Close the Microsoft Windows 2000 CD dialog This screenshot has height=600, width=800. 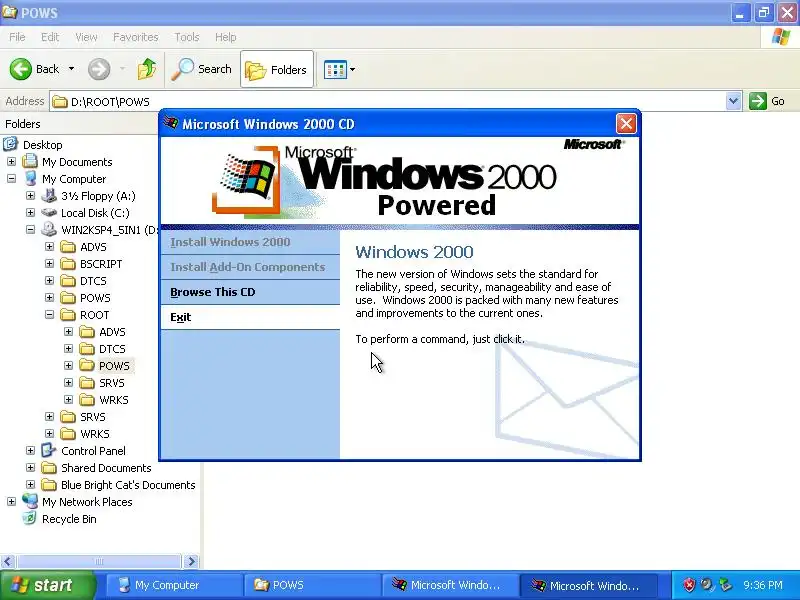point(626,123)
